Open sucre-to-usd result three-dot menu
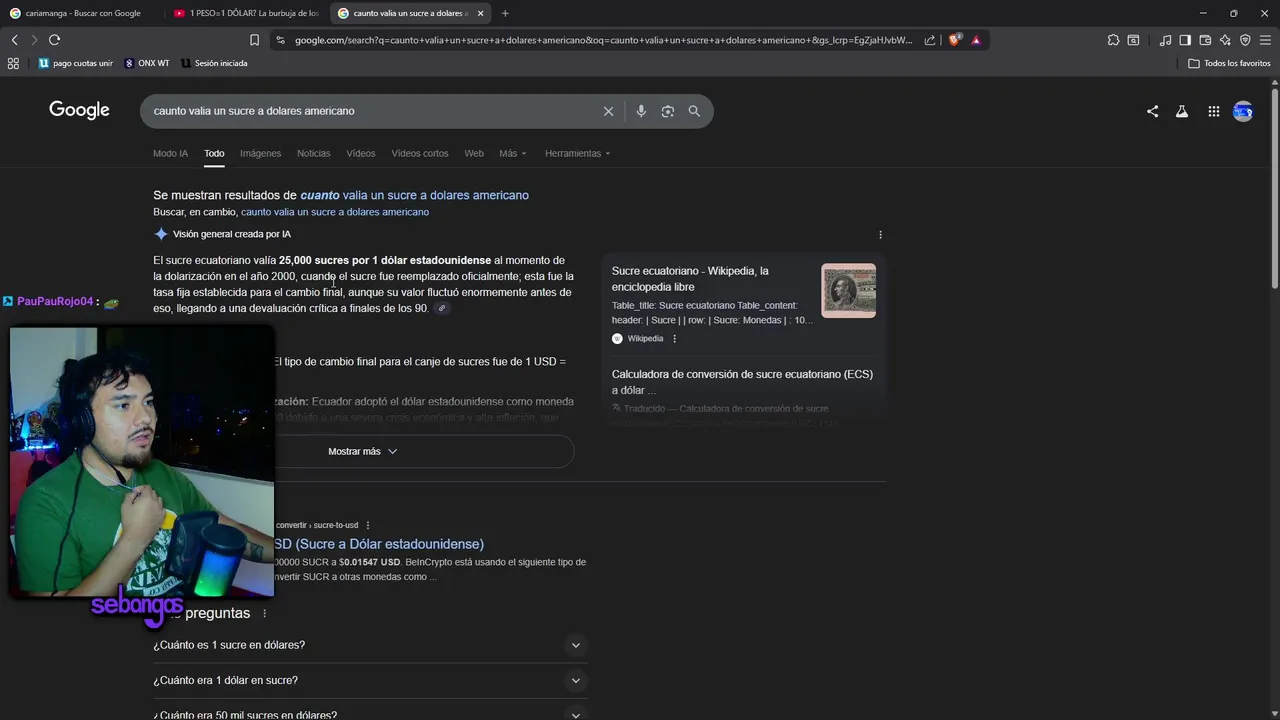 368,525
